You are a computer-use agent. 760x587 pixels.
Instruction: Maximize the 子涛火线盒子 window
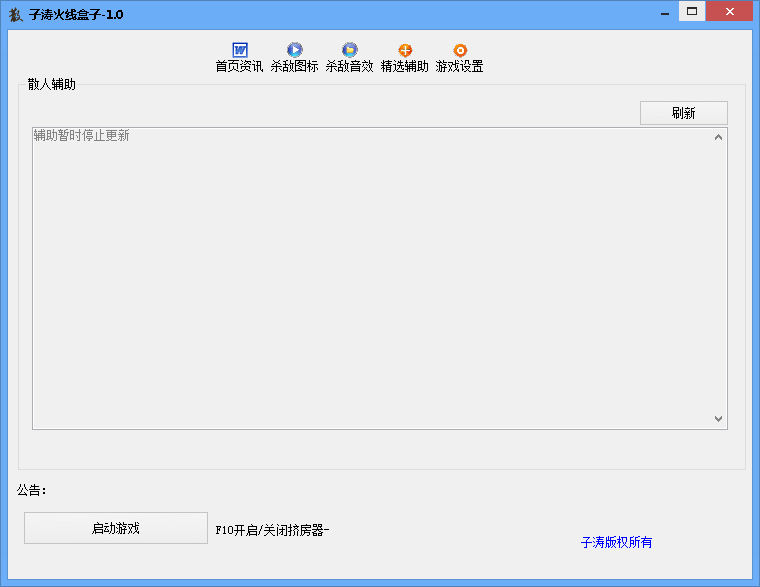(692, 12)
